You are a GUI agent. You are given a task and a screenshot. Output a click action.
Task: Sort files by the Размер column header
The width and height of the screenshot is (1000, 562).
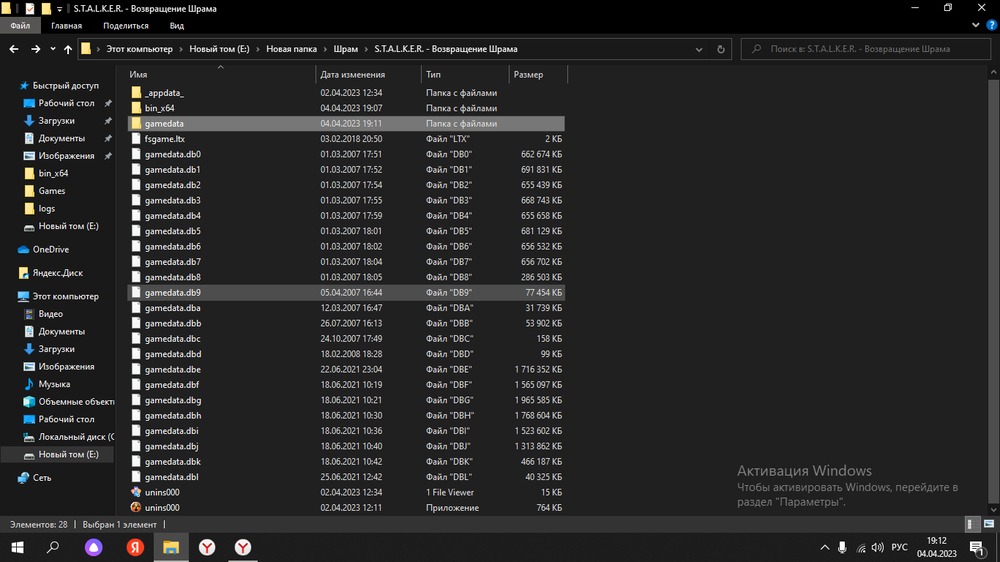pos(528,75)
